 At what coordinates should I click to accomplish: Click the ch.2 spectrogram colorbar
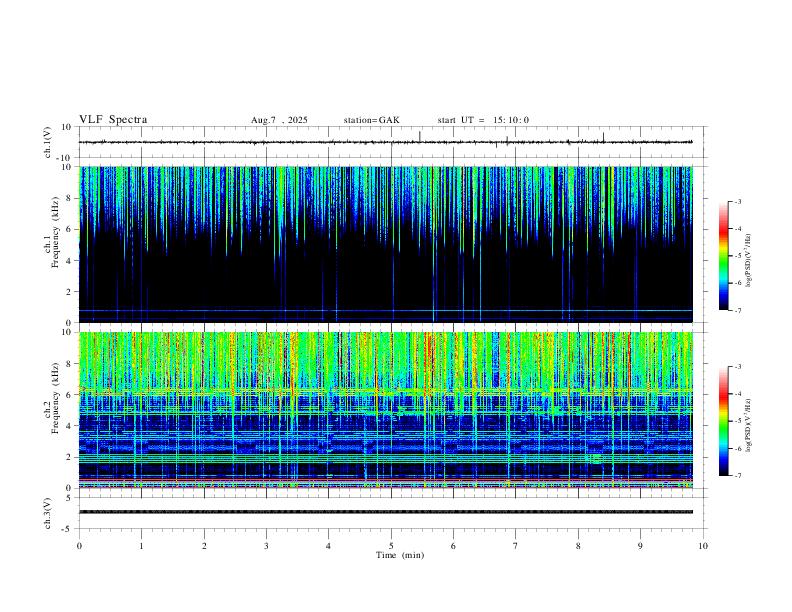(x=723, y=421)
